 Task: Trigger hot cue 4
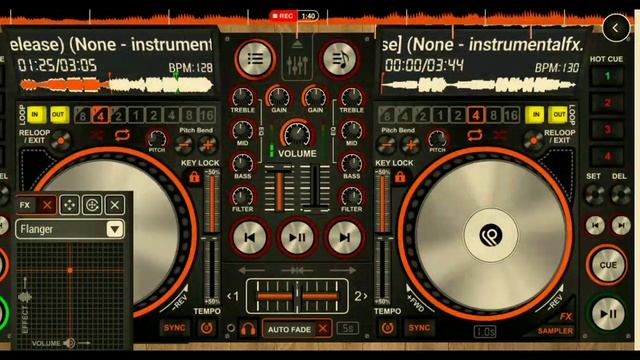pos(607,156)
